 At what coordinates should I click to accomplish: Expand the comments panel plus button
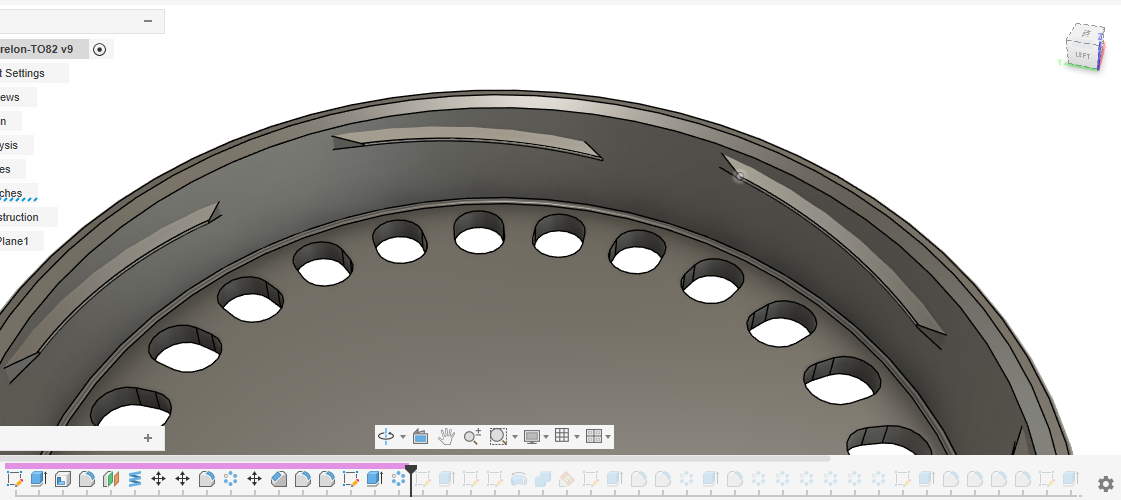pos(148,438)
